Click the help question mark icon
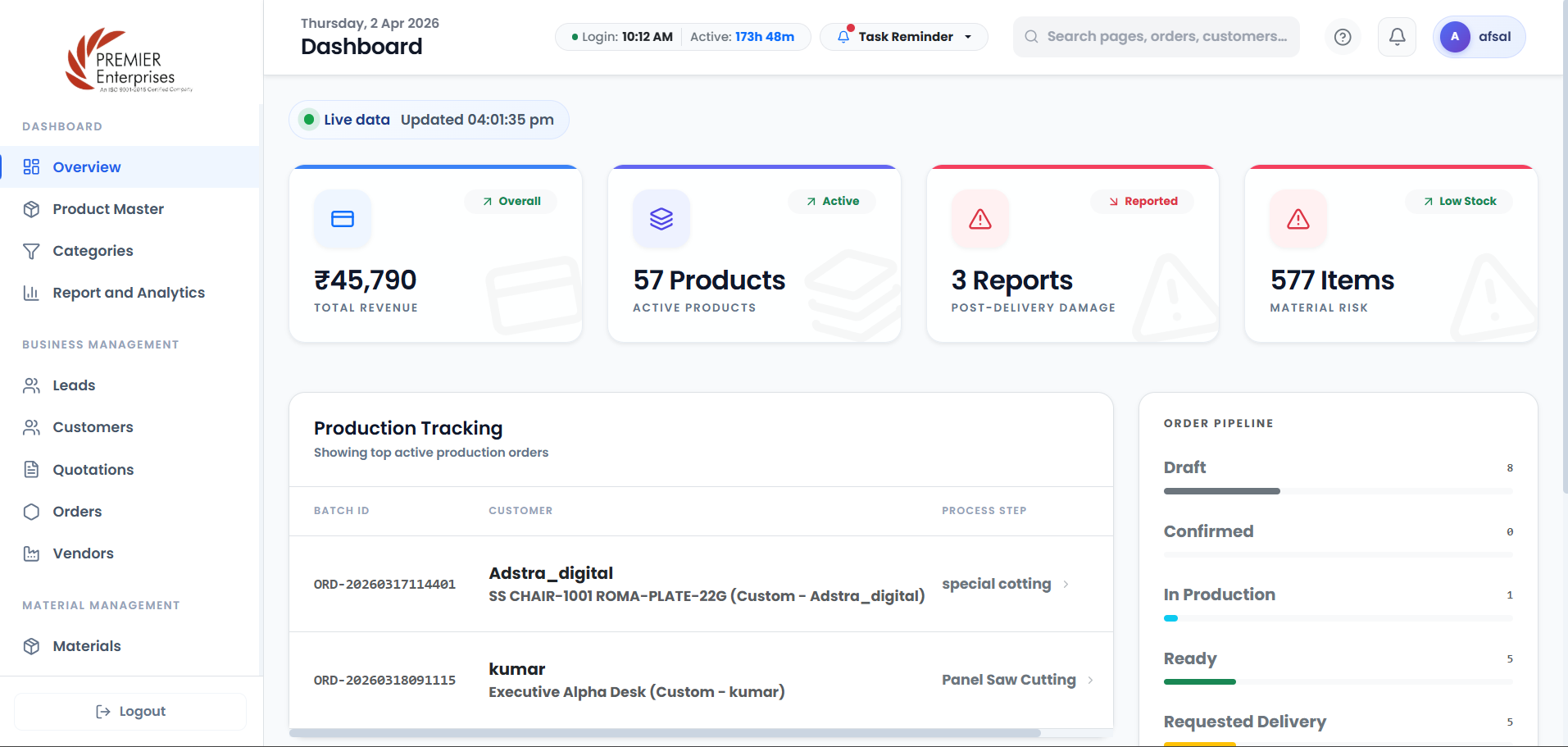The width and height of the screenshot is (1568, 747). (x=1343, y=37)
